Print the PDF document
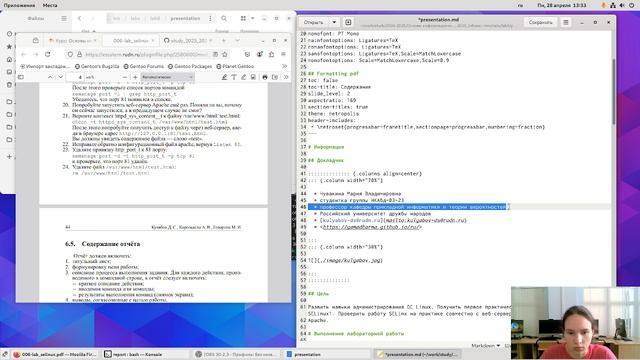This screenshot has height=360, width=640. 264,77
